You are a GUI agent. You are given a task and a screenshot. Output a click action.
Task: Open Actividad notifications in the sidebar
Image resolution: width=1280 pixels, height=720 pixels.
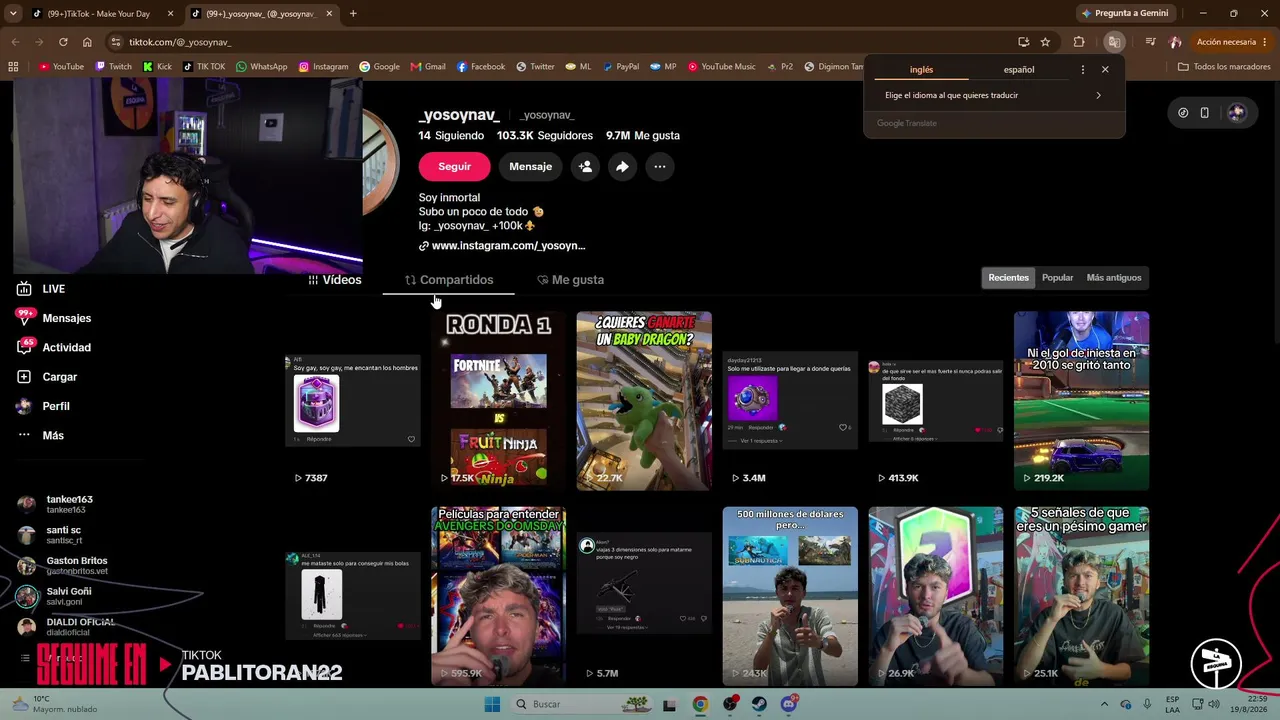pos(54,347)
